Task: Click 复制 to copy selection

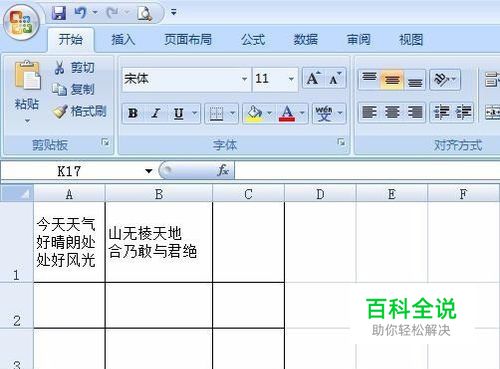Action: (x=74, y=89)
